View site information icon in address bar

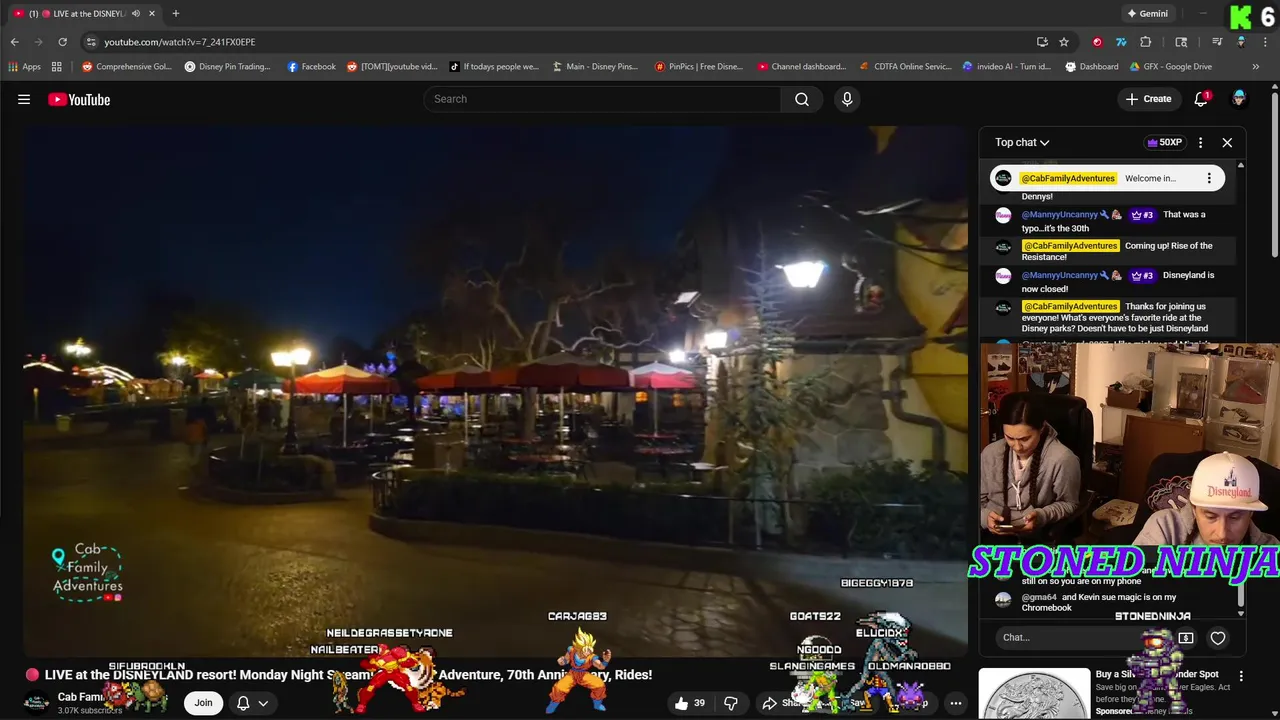[x=91, y=42]
